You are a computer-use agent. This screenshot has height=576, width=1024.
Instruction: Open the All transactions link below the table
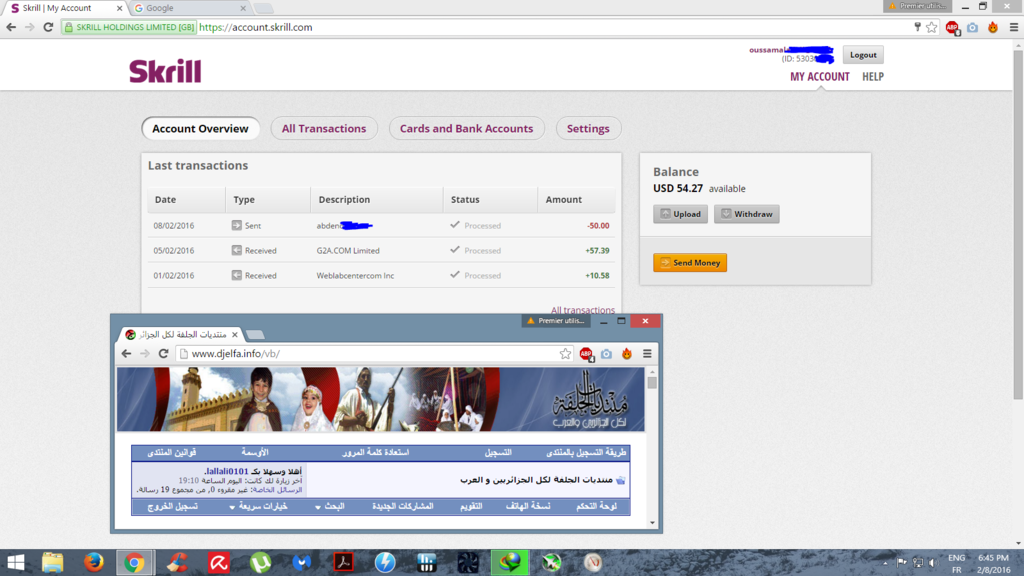[583, 310]
